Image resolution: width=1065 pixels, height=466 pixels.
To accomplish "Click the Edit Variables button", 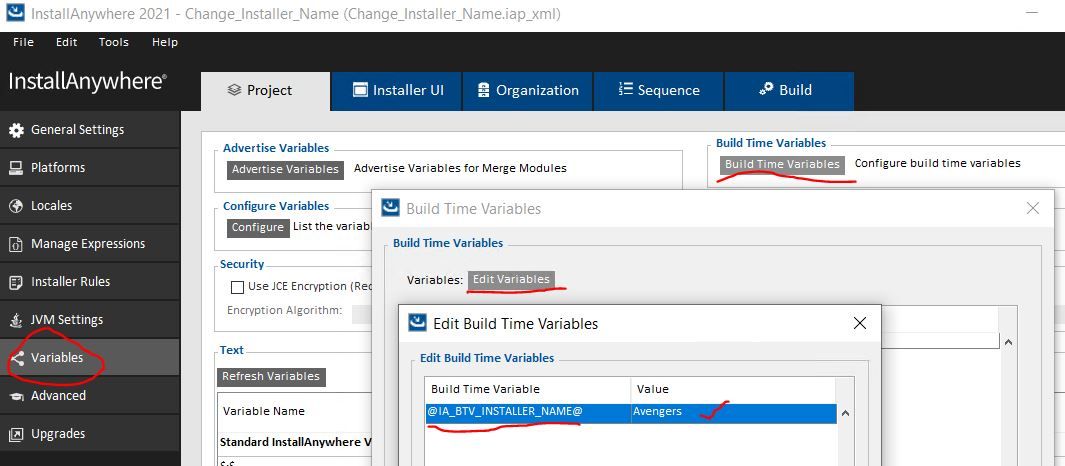I will (x=511, y=279).
